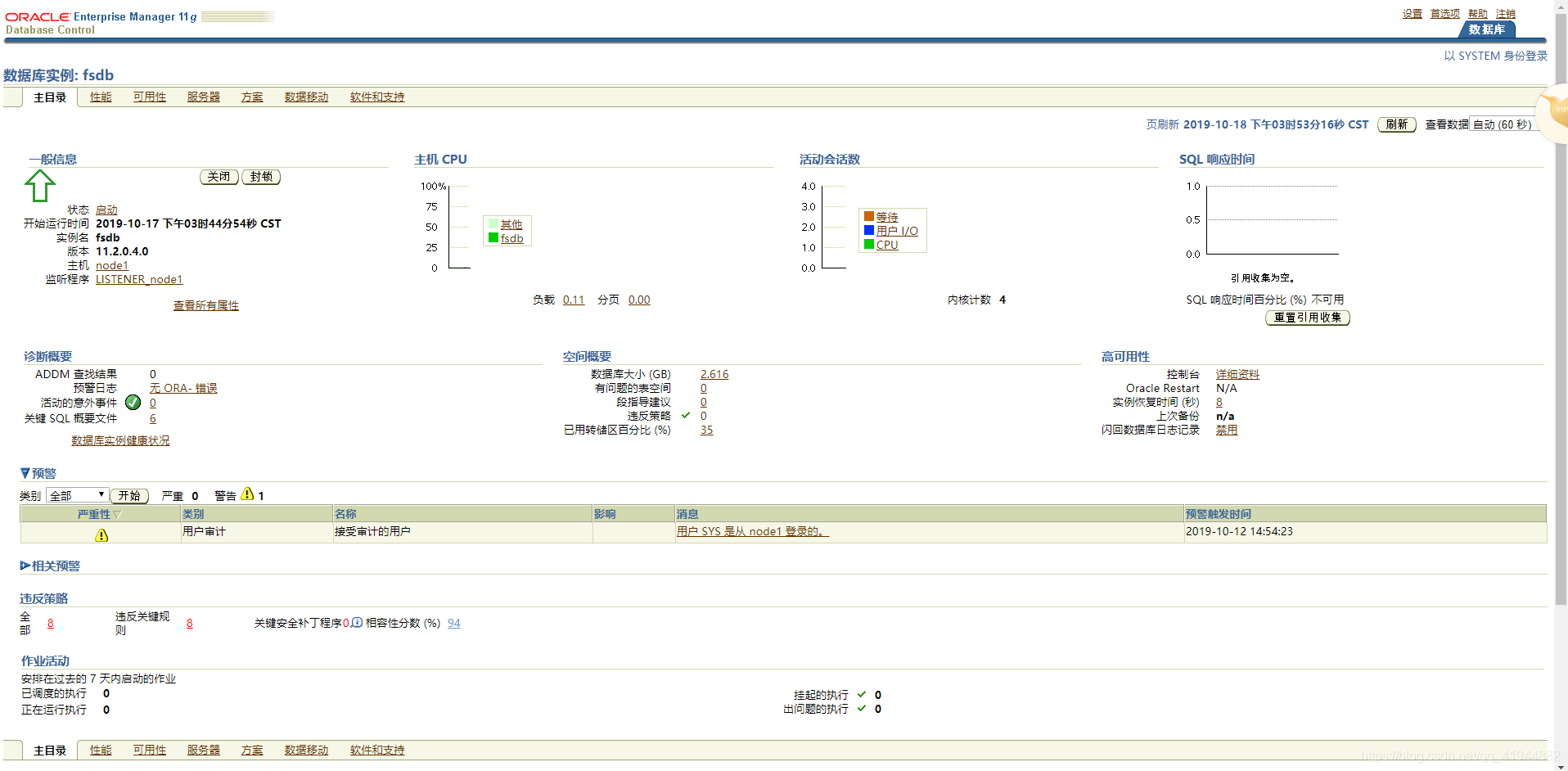Switch to bottom 性能 tab
This screenshot has height=771, width=1568.
(101, 750)
